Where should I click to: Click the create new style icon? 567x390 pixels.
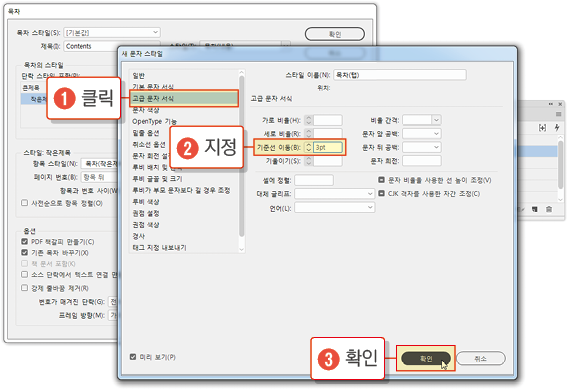[534, 209]
